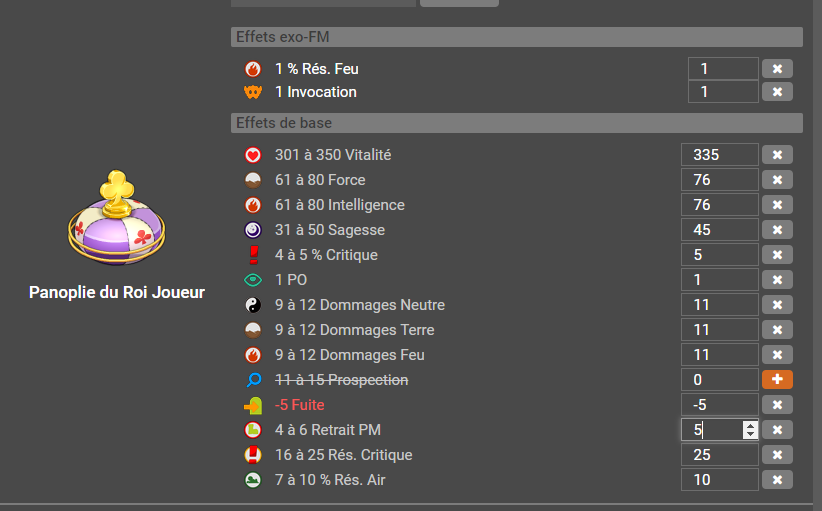Viewport: 822px width, 511px height.
Task: Increase the Retrait PM value with stepper
Action: [x=750, y=426]
